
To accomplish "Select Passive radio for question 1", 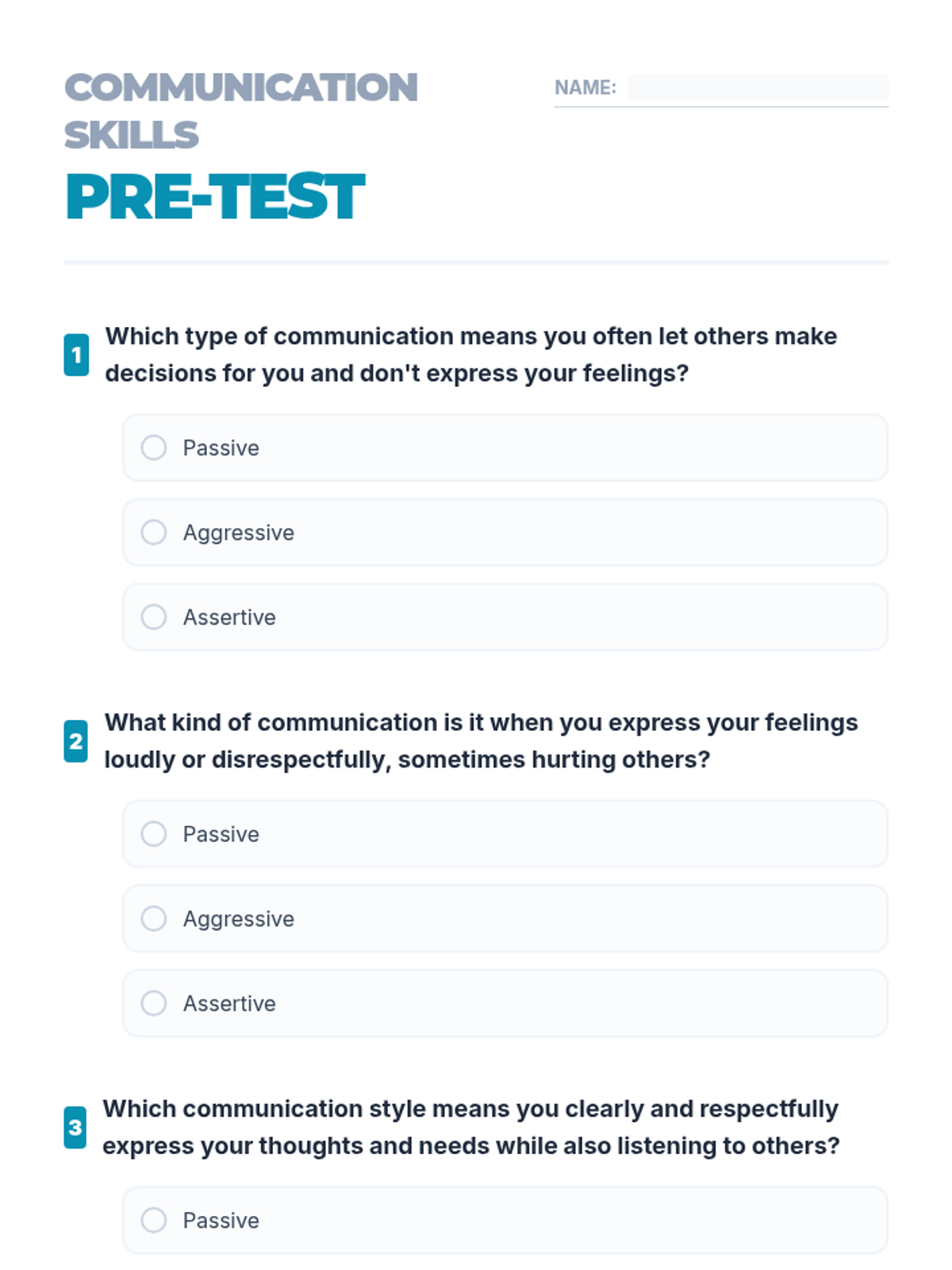I will pos(154,448).
